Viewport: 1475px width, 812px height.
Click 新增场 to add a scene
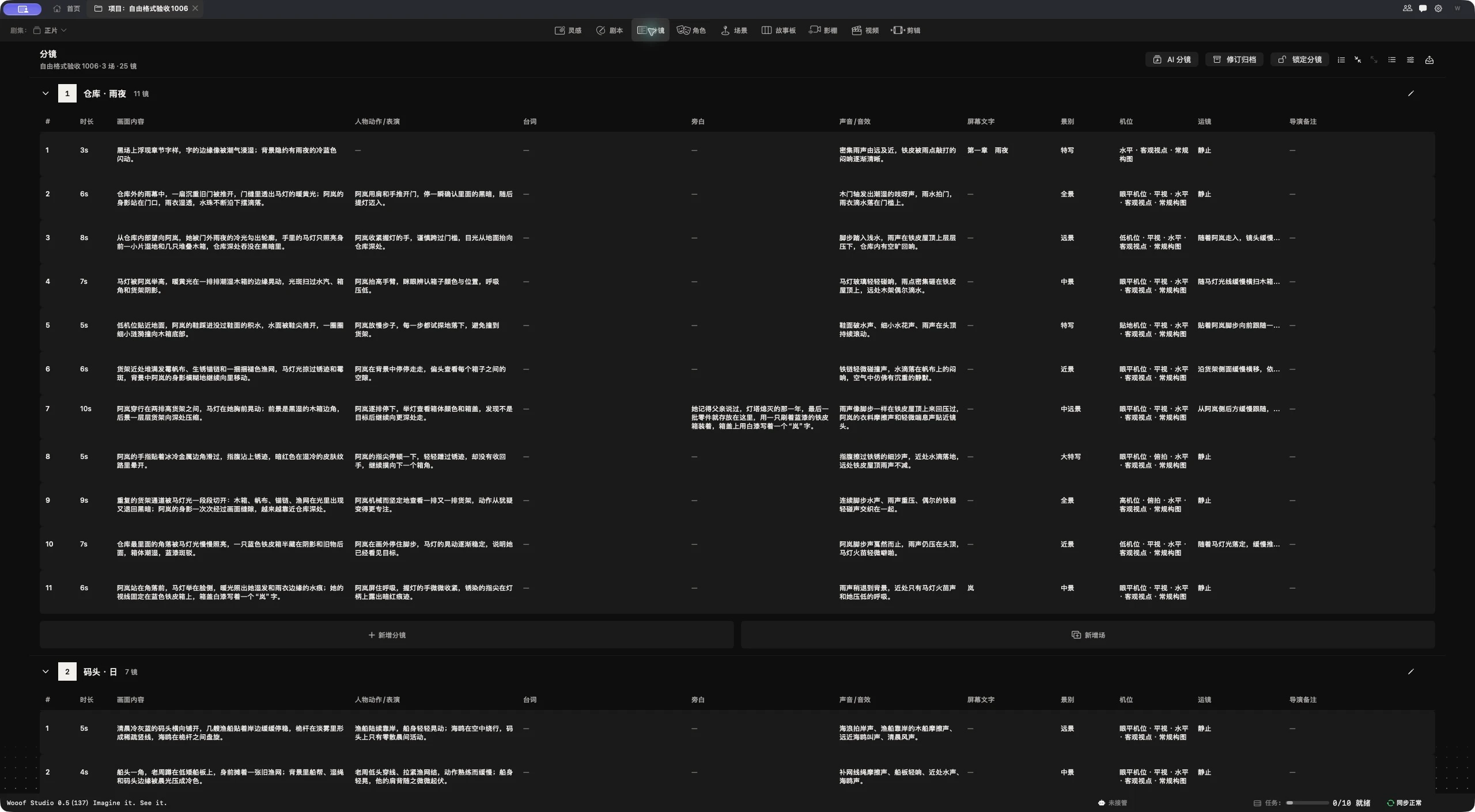(1088, 635)
